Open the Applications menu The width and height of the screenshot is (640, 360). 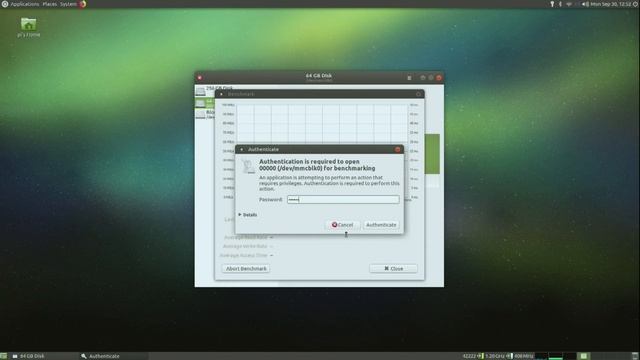24,4
